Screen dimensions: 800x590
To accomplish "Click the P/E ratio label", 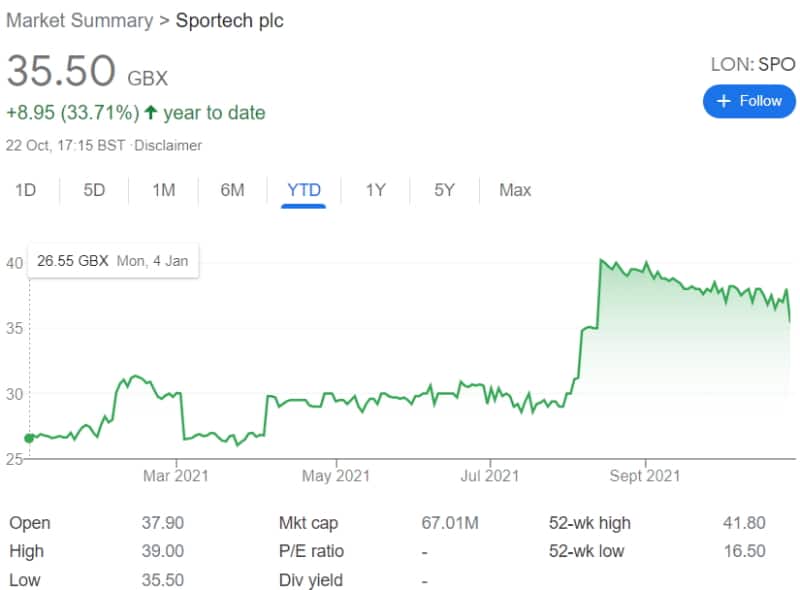I will pos(311,551).
